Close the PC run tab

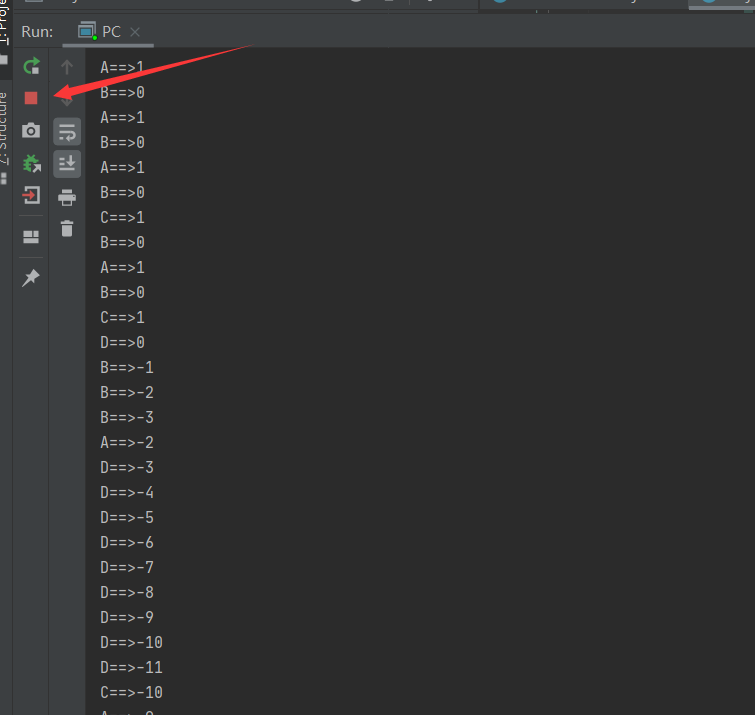coord(135,32)
